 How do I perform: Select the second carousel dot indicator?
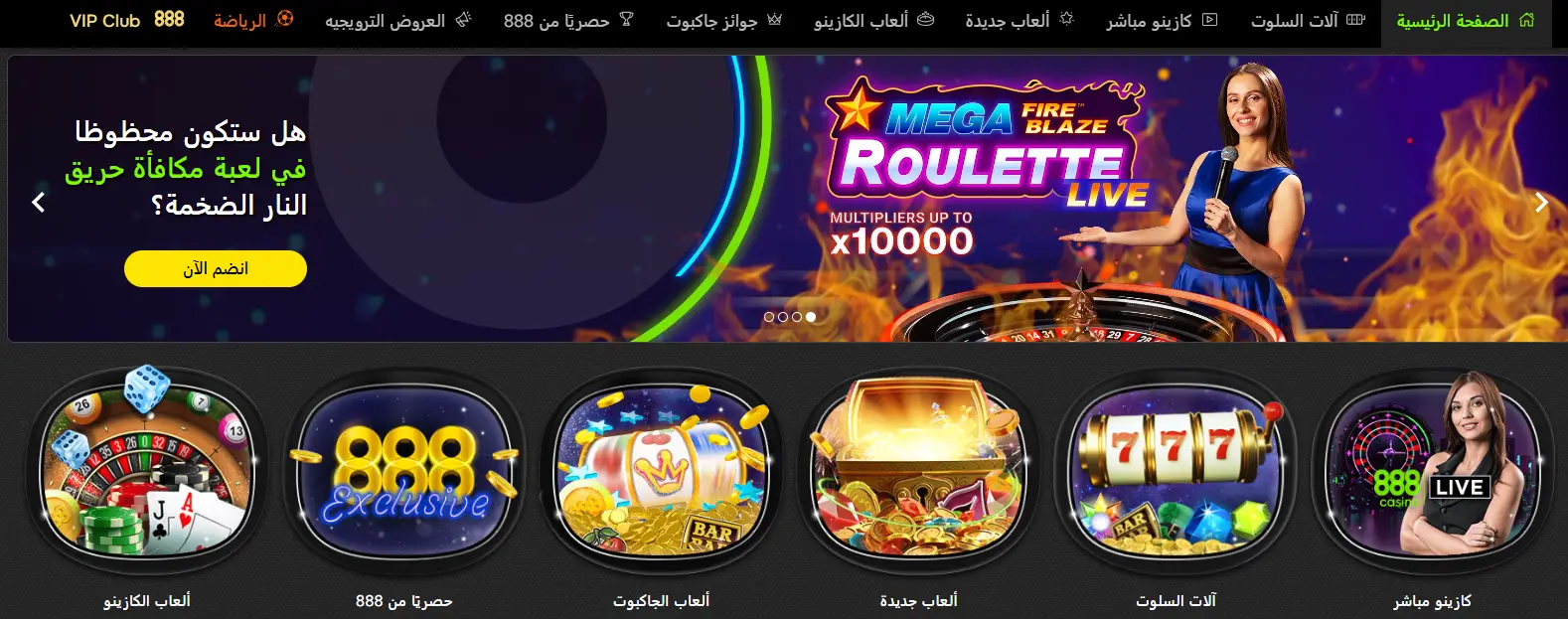(783, 317)
